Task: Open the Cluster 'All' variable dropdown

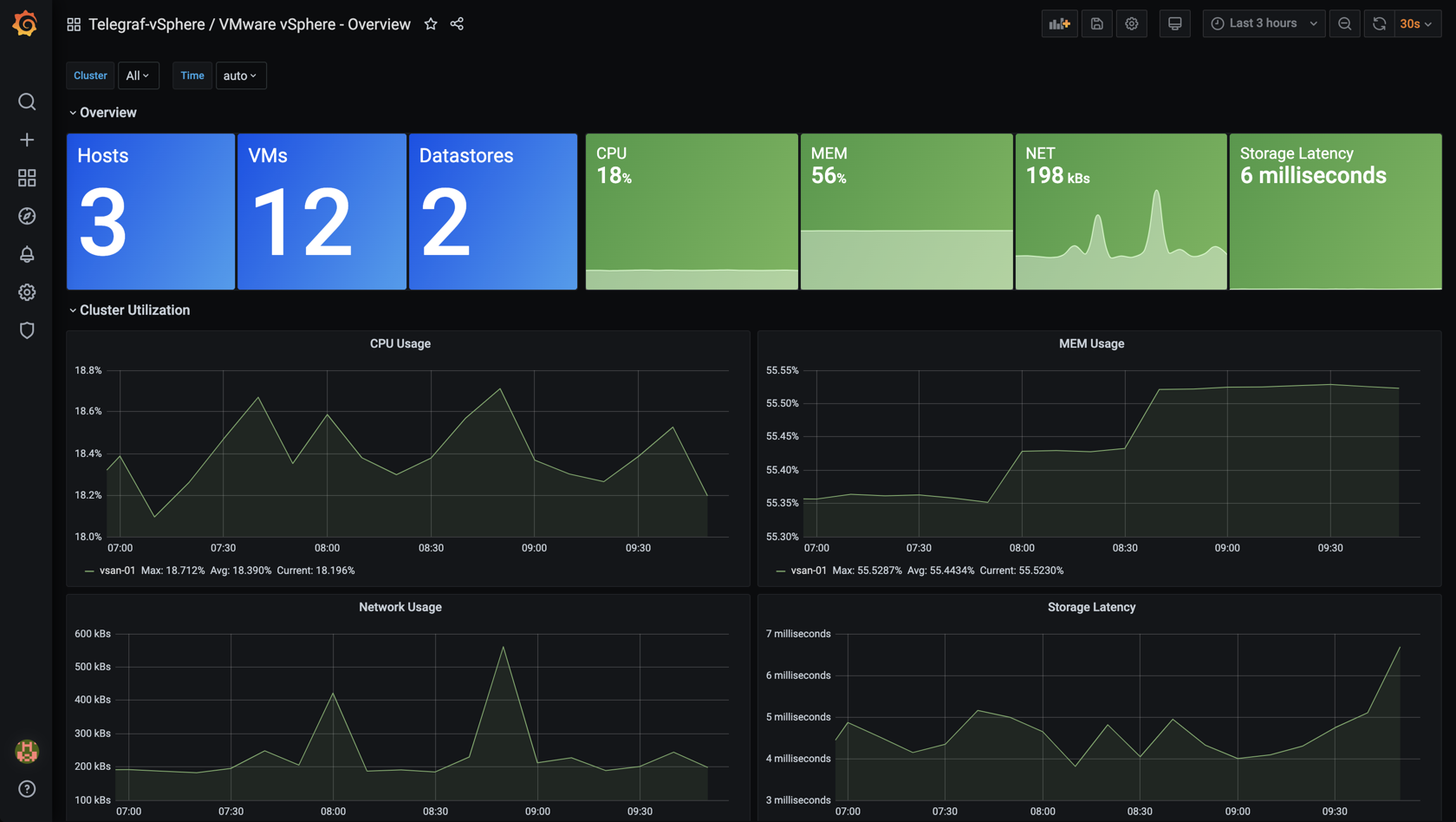Action: (138, 75)
